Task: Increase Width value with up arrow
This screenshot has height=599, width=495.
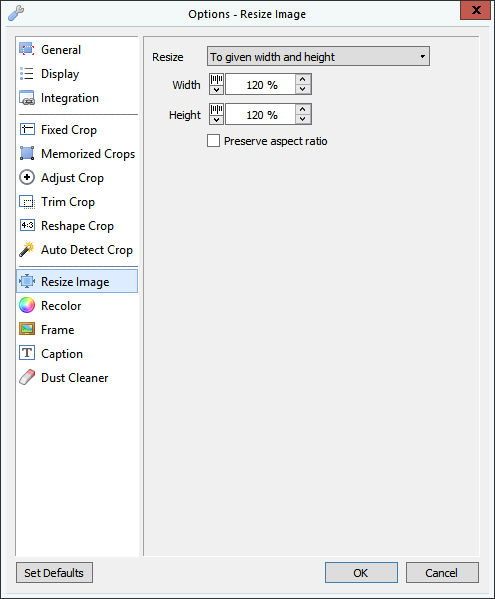Action: click(x=303, y=79)
